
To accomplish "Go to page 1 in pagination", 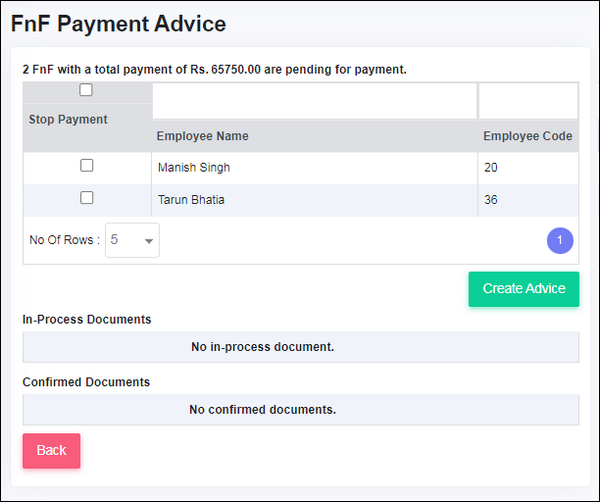I will point(560,241).
